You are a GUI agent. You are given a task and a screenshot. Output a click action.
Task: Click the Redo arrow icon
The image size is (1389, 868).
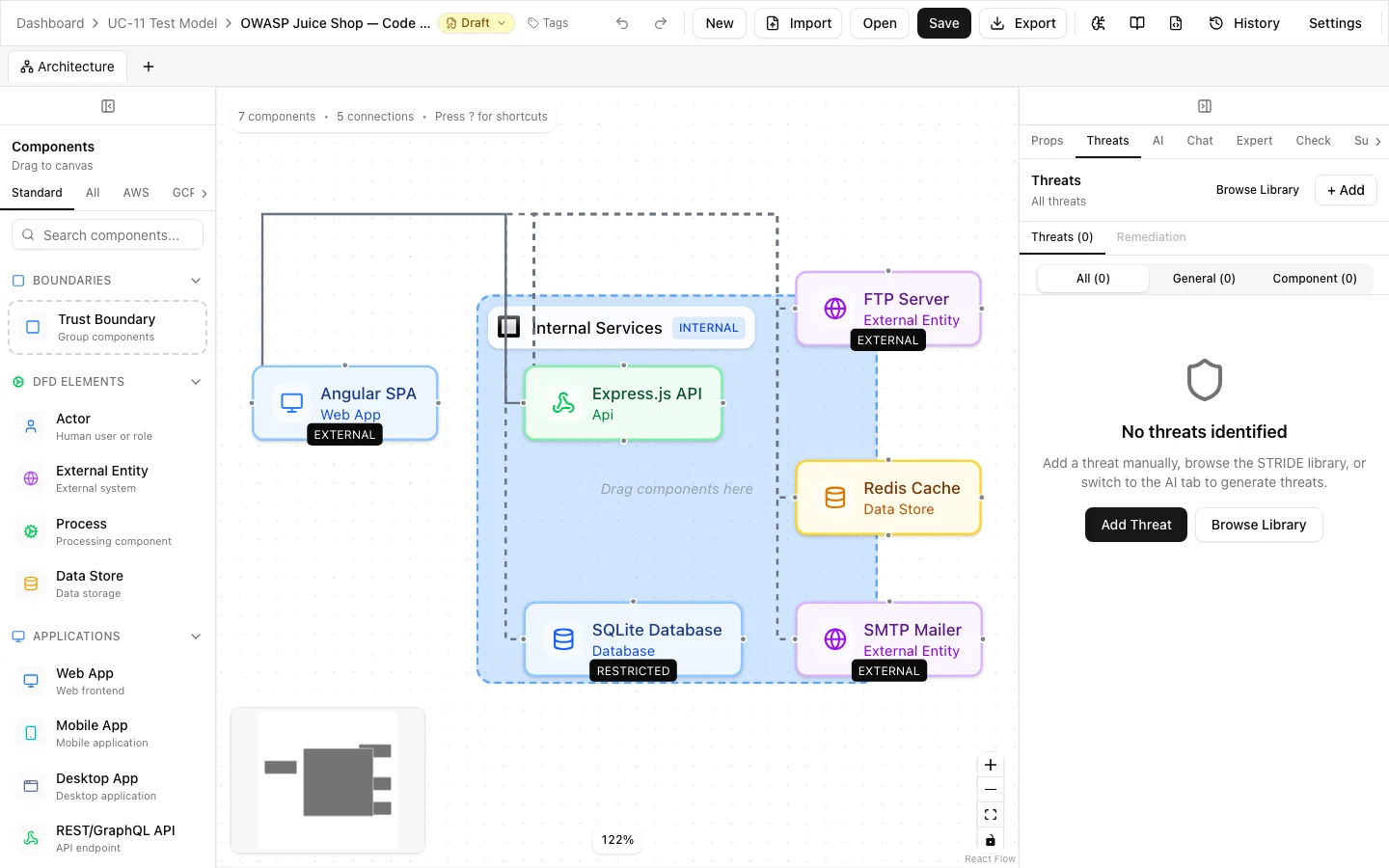pos(661,23)
